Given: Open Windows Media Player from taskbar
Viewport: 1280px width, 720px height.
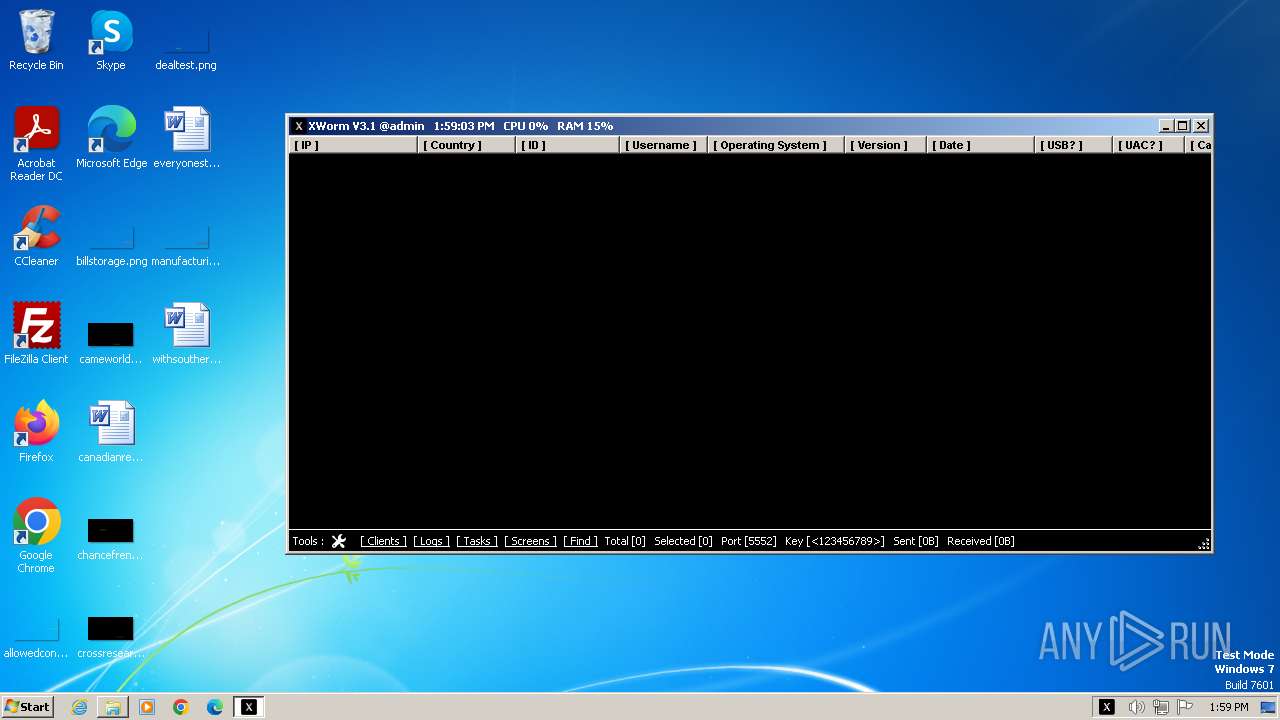Looking at the screenshot, I should (147, 707).
